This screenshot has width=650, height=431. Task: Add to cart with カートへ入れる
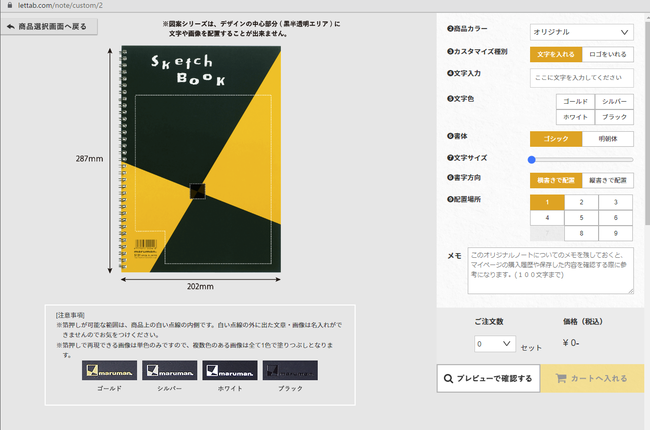[592, 379]
